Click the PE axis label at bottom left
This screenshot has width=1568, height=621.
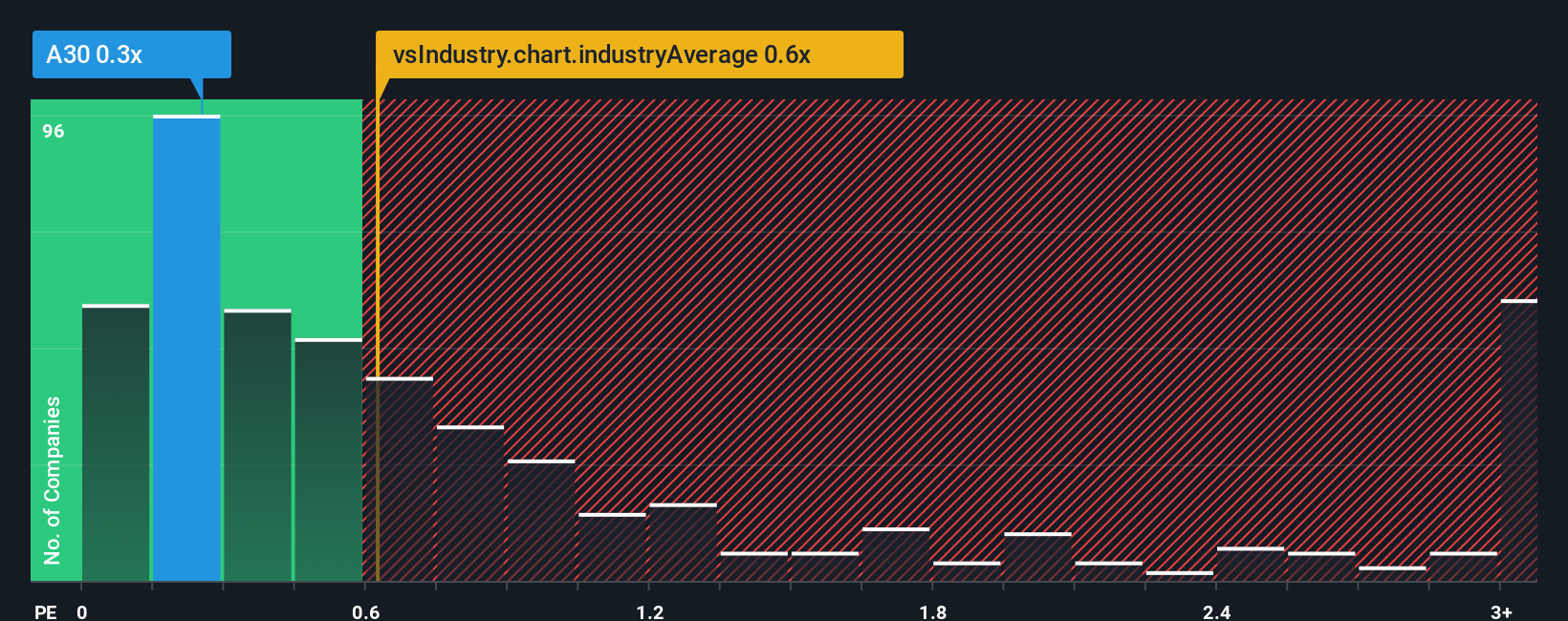(x=46, y=611)
